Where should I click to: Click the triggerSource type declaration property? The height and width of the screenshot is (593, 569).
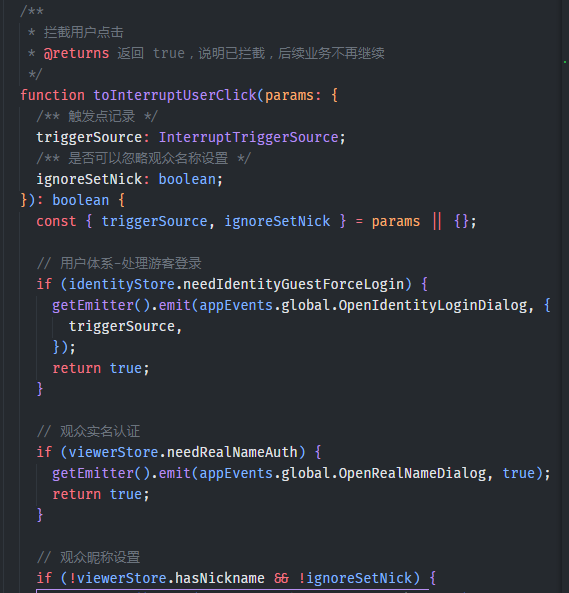coord(89,137)
